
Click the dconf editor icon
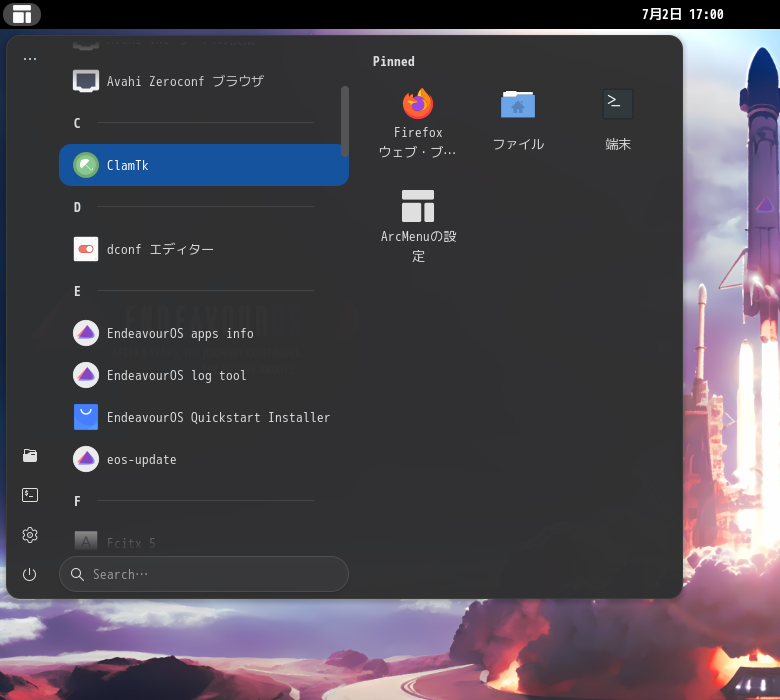pos(86,249)
